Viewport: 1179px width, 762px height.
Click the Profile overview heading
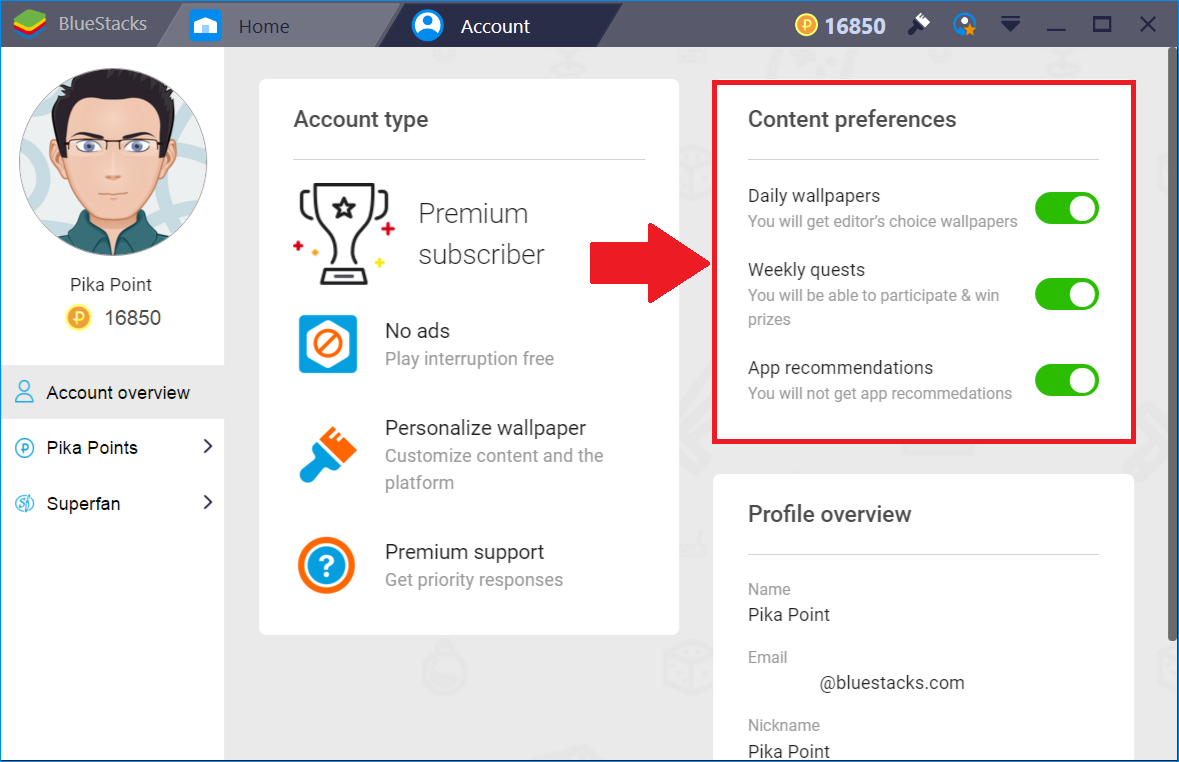(x=829, y=515)
